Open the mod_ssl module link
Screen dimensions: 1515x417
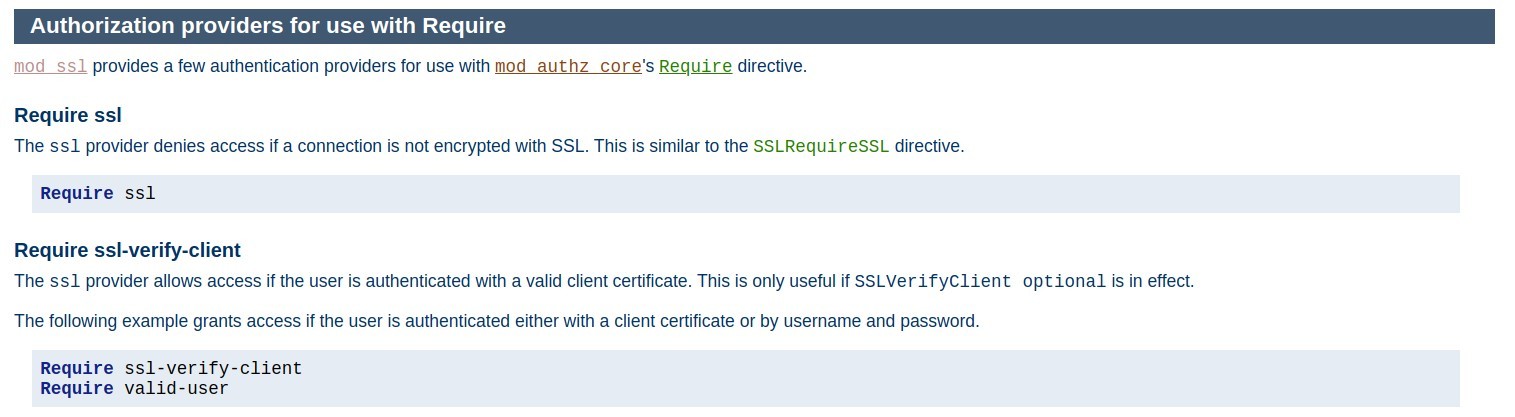click(x=50, y=67)
